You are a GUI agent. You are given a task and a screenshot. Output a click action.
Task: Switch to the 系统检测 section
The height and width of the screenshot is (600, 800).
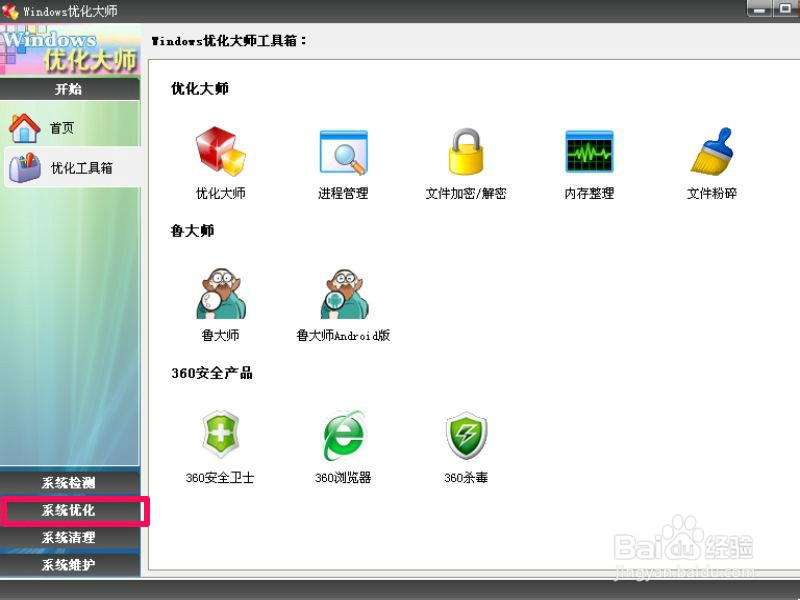[70, 483]
